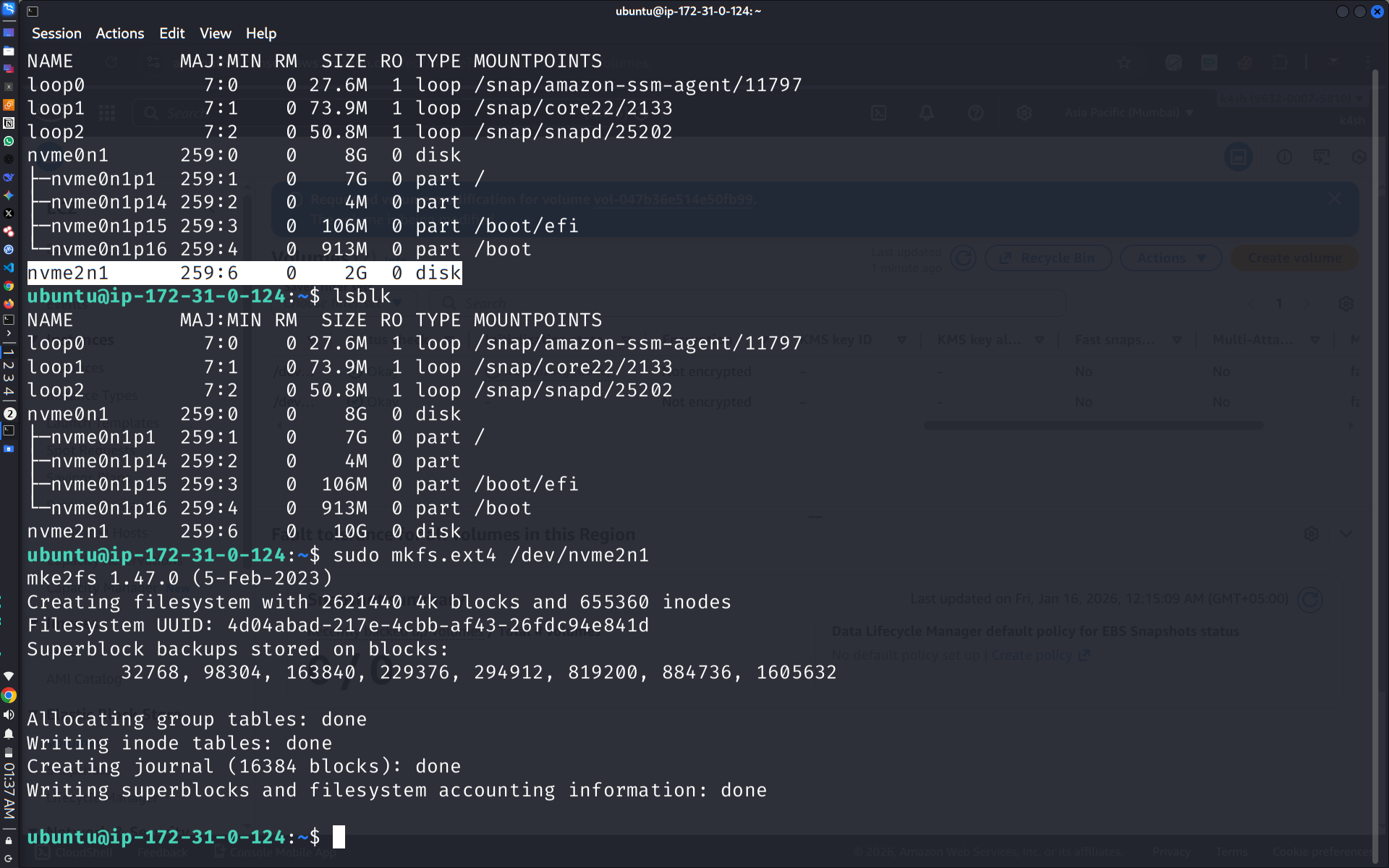Open the X (Twitter) launcher icon
Image resolution: width=1389 pixels, height=868 pixels.
(x=9, y=213)
